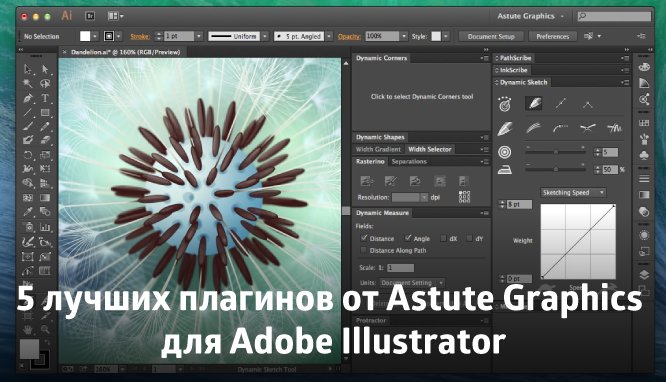The width and height of the screenshot is (666, 382).
Task: Pick the Magic Wand tool
Action: click(x=28, y=83)
